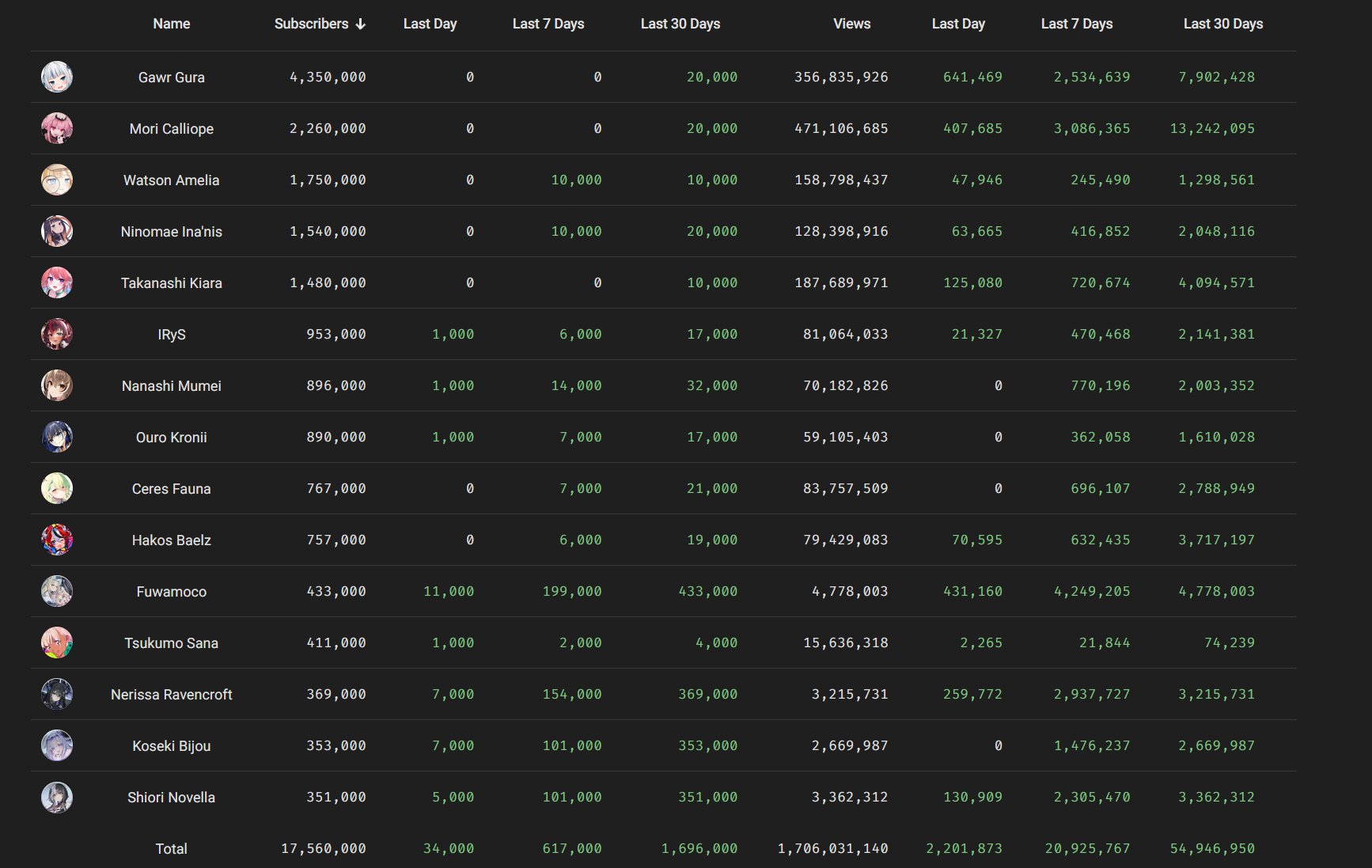Sort by subscribers Last Day header
This screenshot has width=1372, height=868.
coord(430,24)
